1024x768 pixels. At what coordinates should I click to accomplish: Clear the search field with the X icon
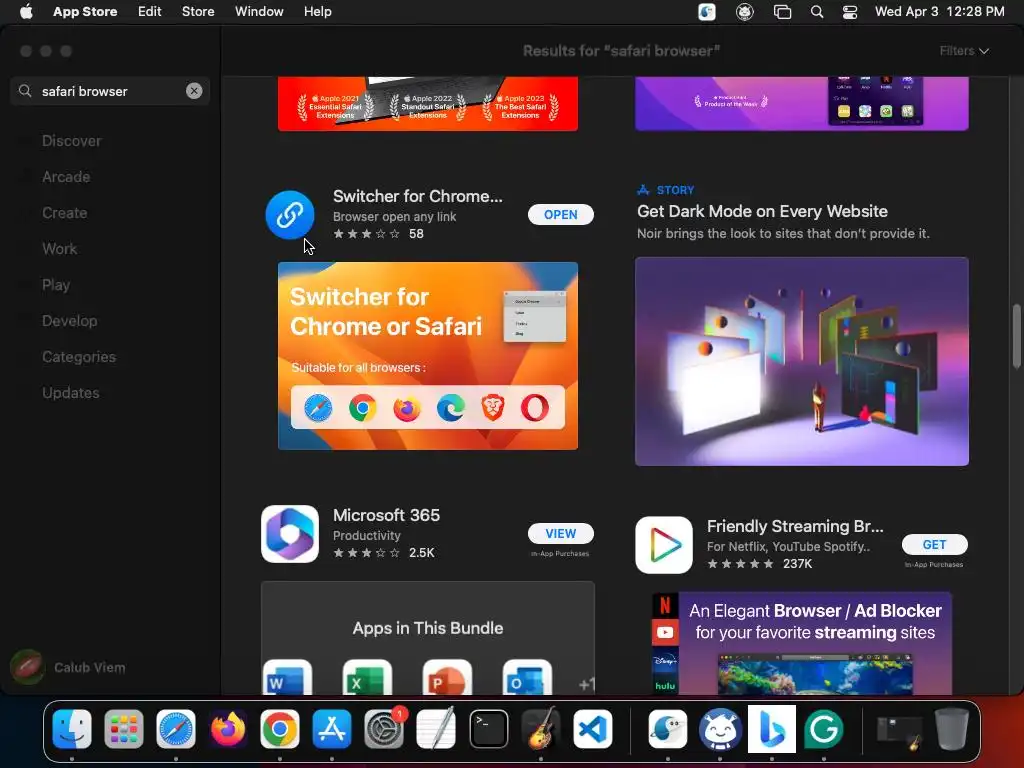(x=194, y=91)
